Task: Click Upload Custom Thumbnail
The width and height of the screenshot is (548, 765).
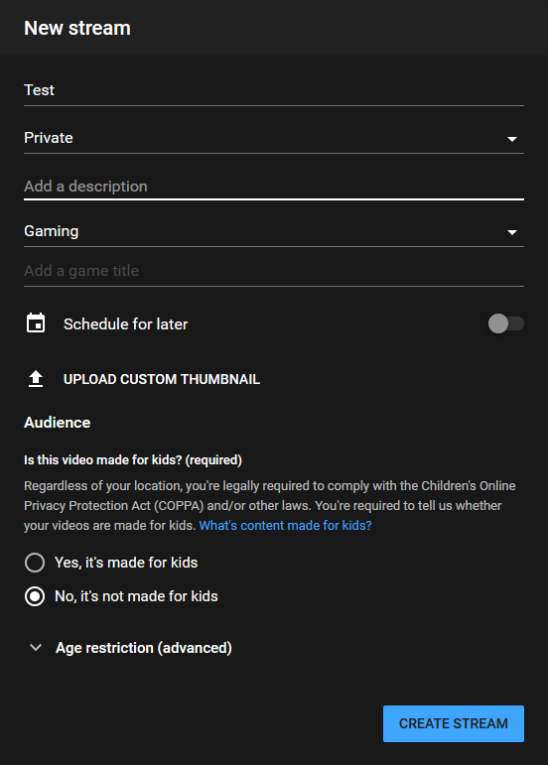Action: click(x=162, y=379)
